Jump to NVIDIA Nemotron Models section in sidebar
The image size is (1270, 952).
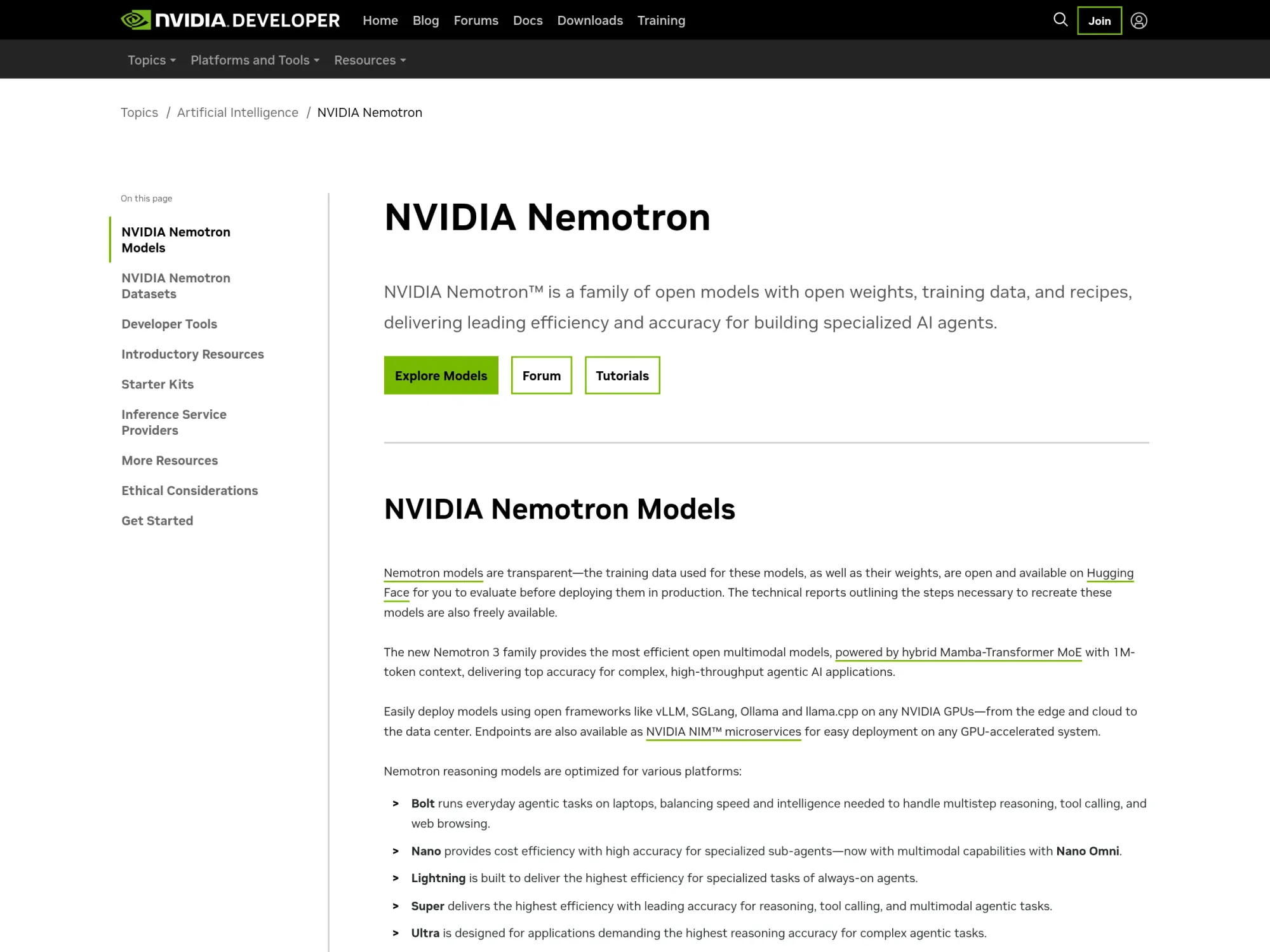point(176,240)
